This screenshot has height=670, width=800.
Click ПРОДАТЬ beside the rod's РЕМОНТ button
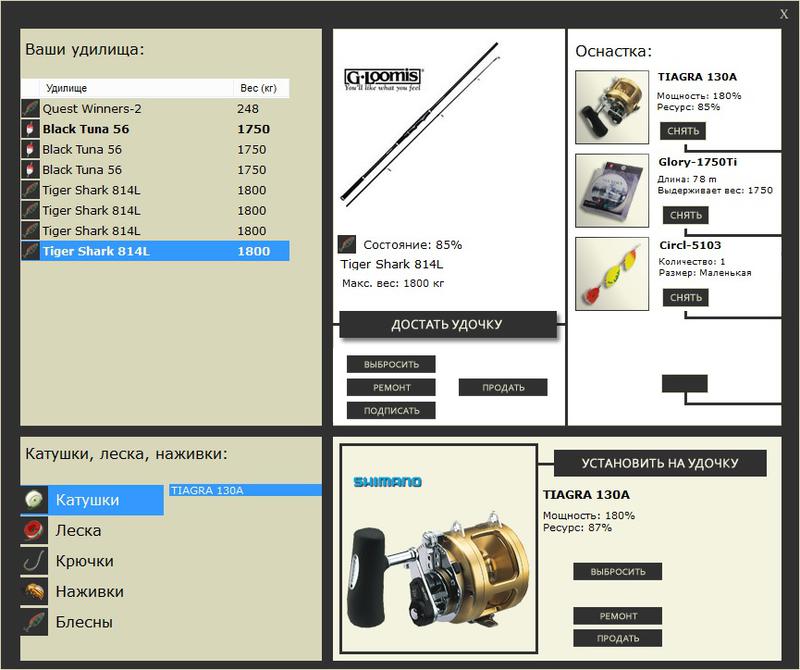[x=503, y=387]
